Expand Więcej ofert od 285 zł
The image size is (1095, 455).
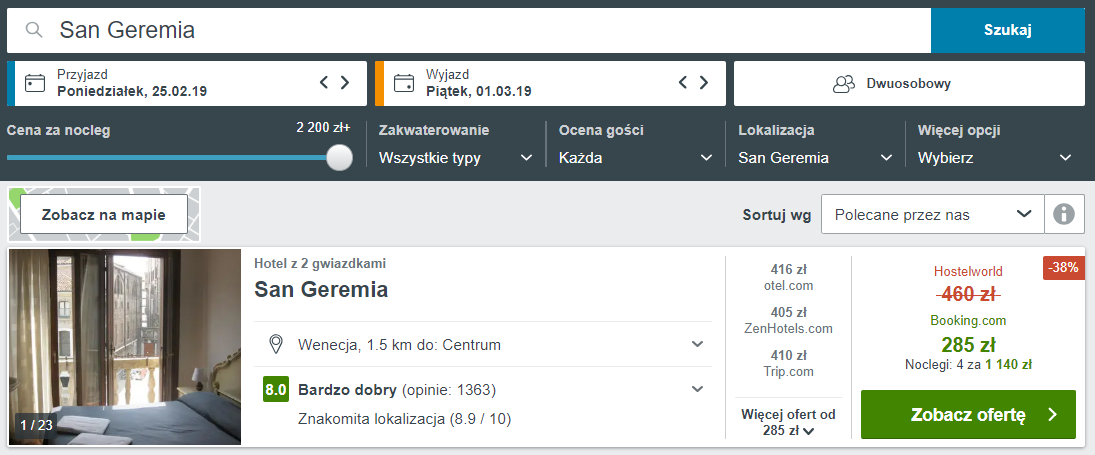[788, 422]
